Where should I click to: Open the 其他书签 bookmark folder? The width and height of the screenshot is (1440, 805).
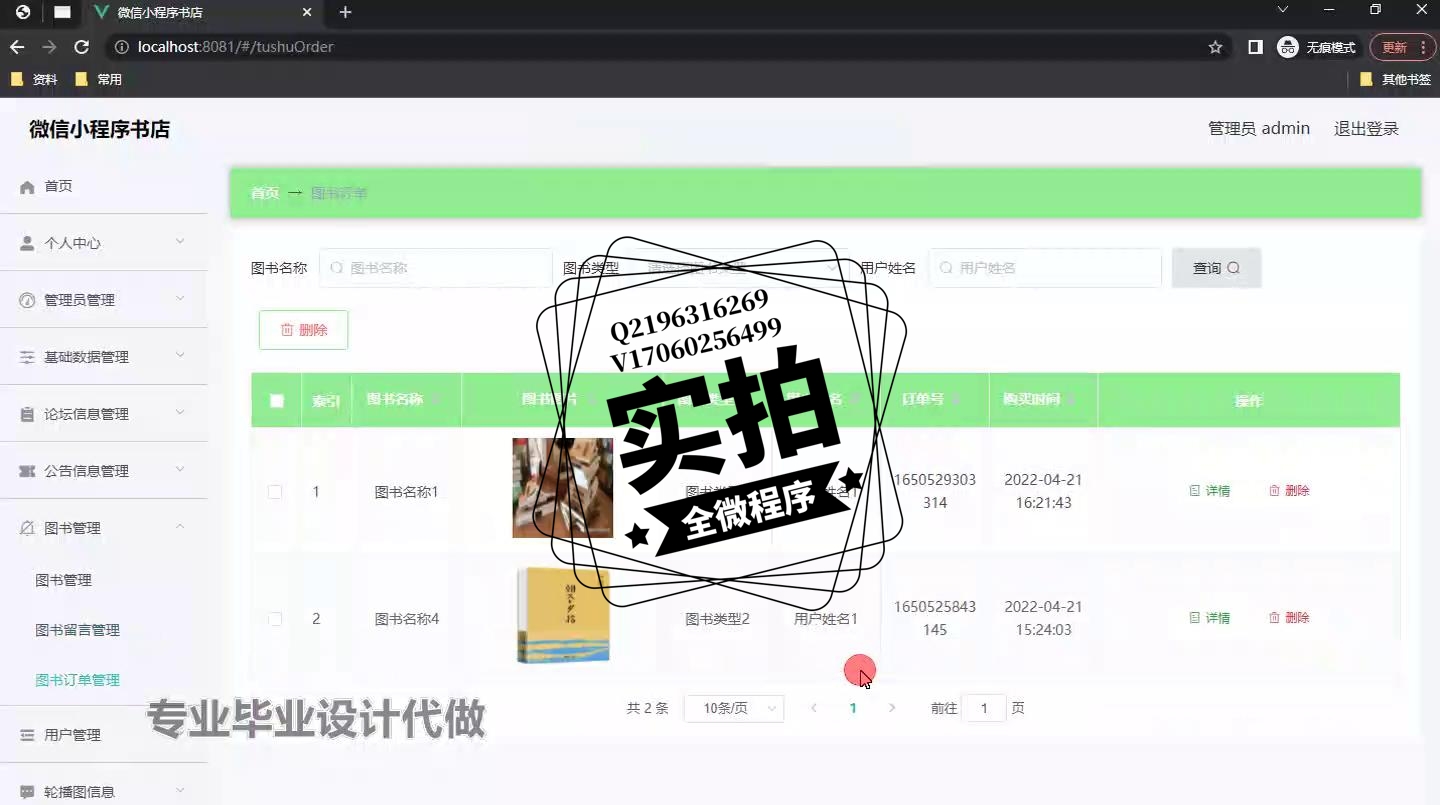pos(1395,79)
